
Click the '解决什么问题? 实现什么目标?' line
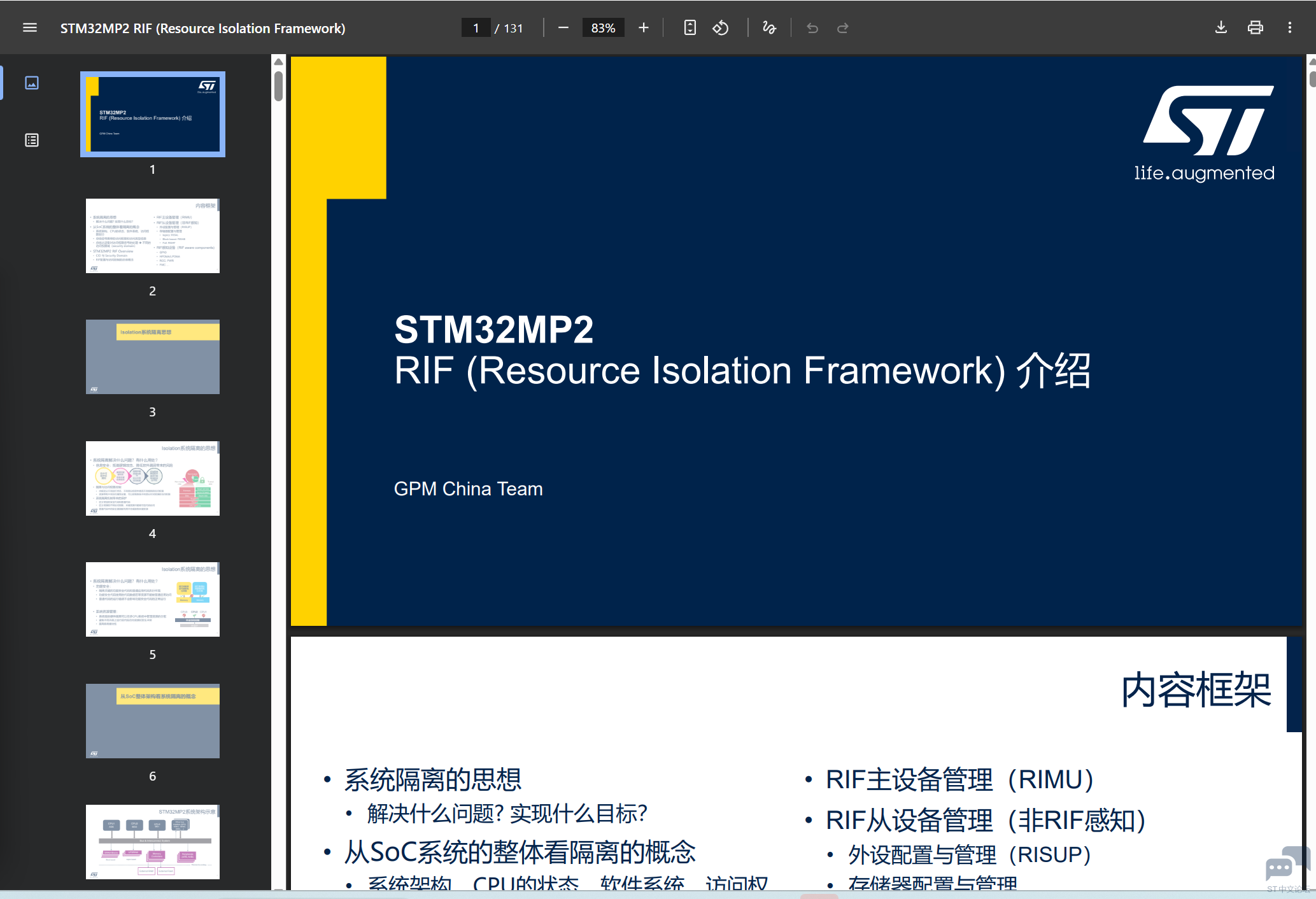pos(507,814)
